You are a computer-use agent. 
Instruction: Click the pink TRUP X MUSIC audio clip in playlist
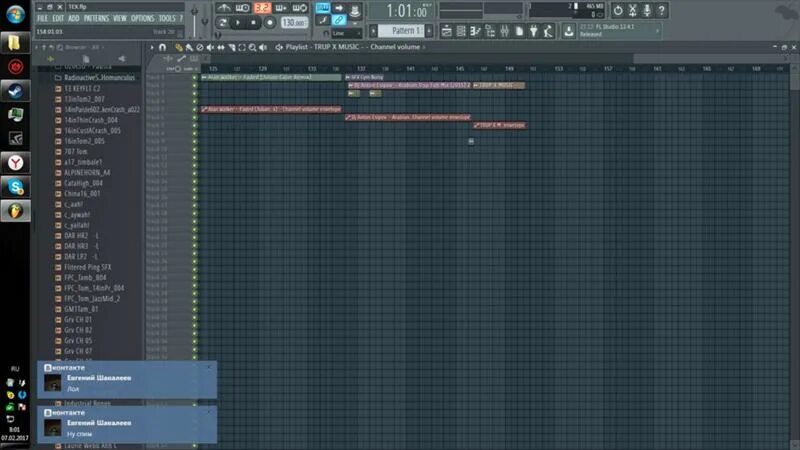(x=498, y=86)
